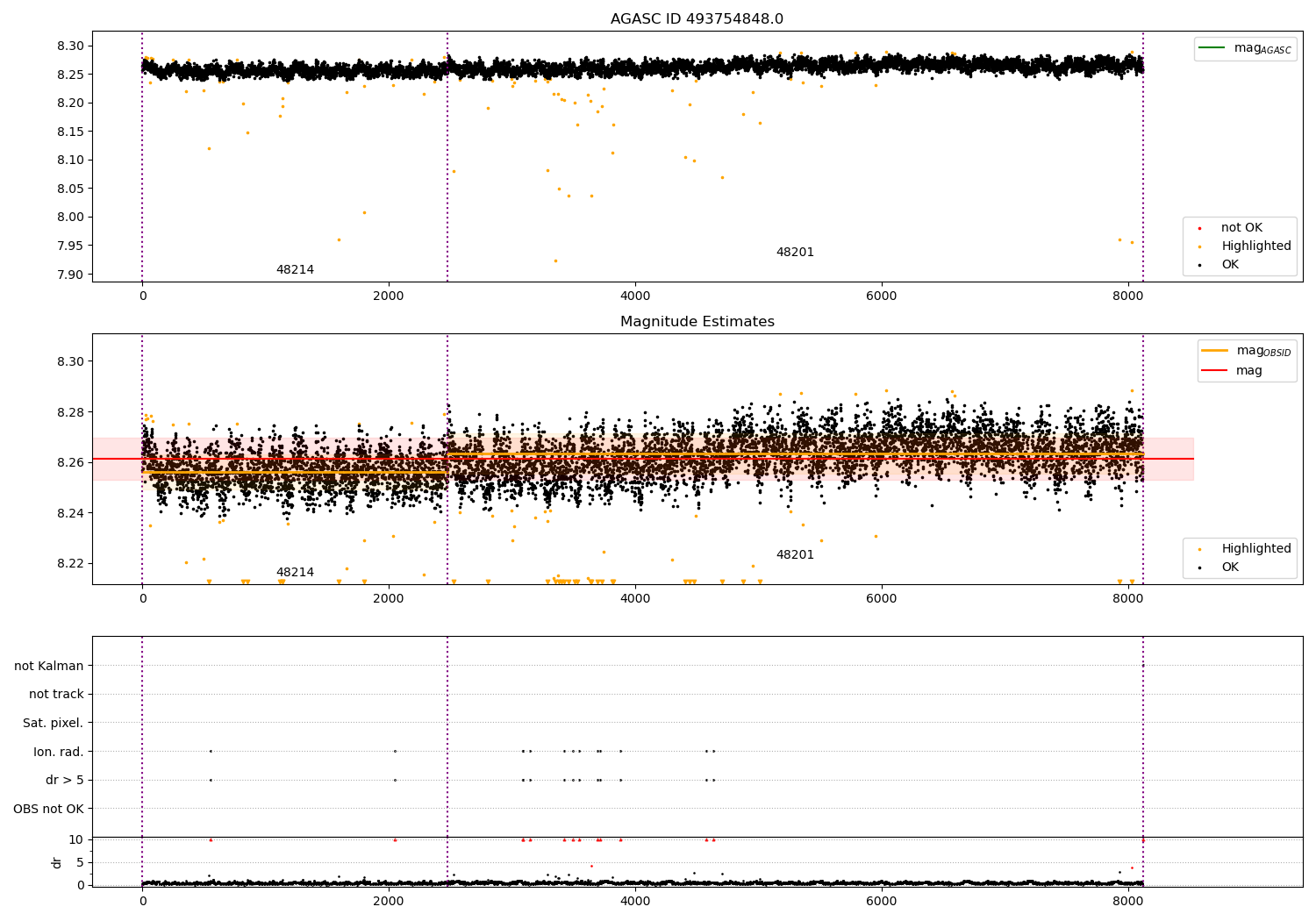The height and width of the screenshot is (921, 1316).
Task: Click the '8.24' y tick of middle plot
Action: pos(70,513)
